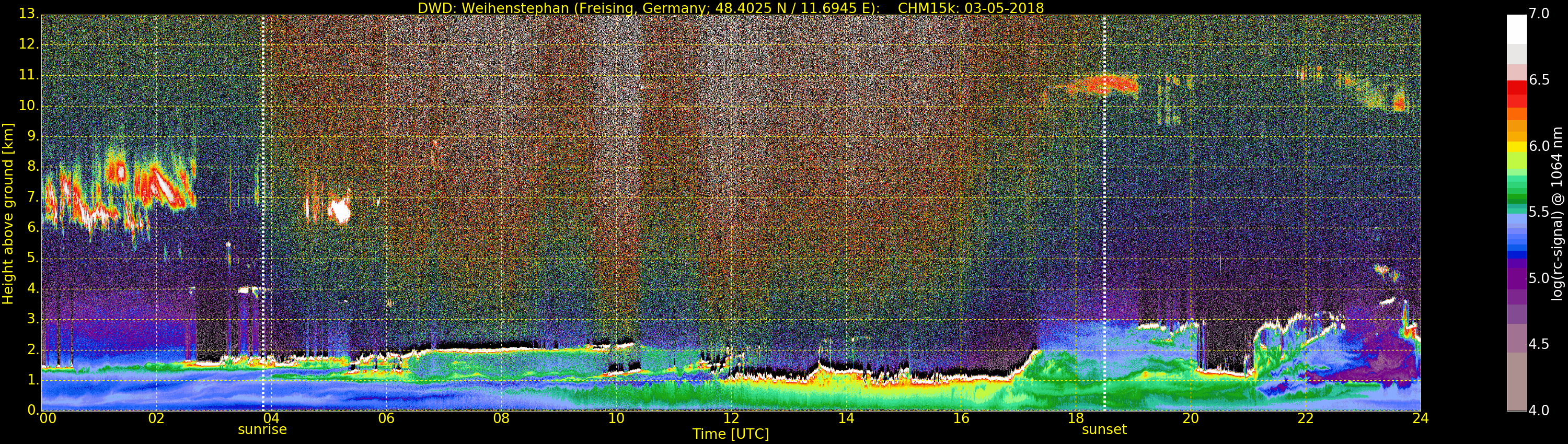Click the '3.' height axis tick label
The width and height of the screenshot is (1568, 444).
(x=33, y=319)
